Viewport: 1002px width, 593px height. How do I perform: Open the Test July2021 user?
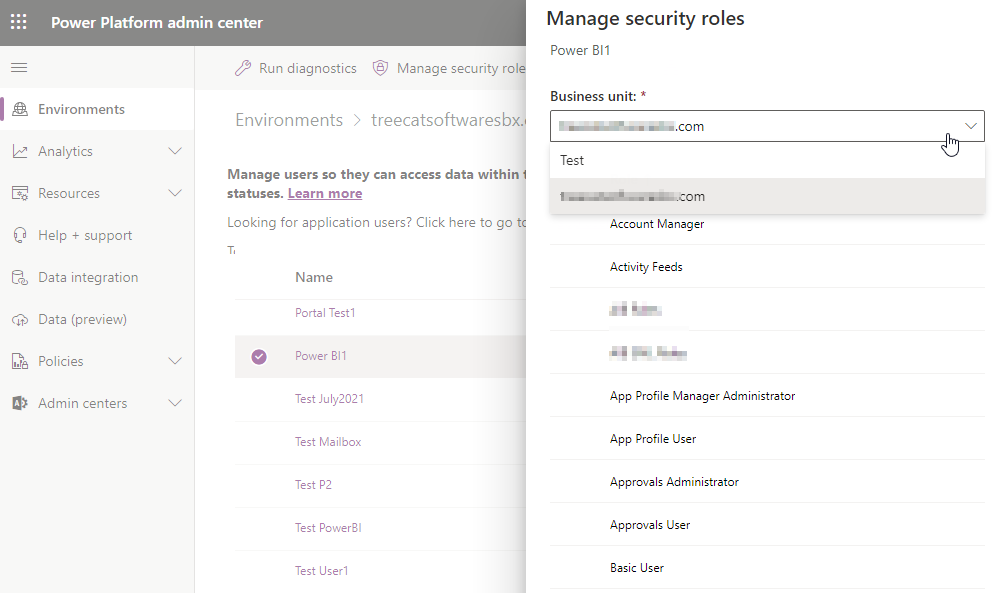[x=329, y=399]
